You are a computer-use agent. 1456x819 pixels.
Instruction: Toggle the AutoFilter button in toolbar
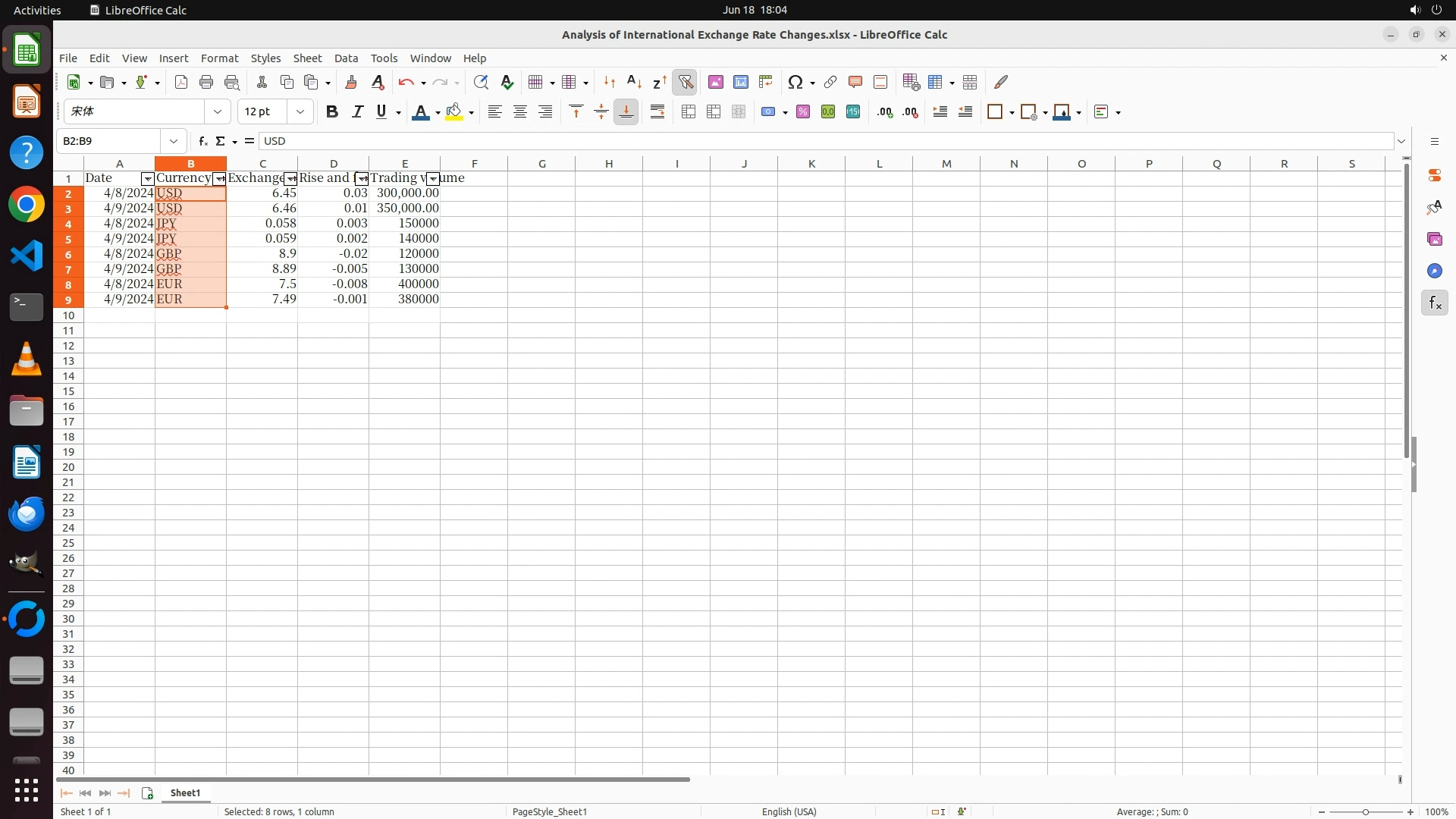(x=685, y=83)
